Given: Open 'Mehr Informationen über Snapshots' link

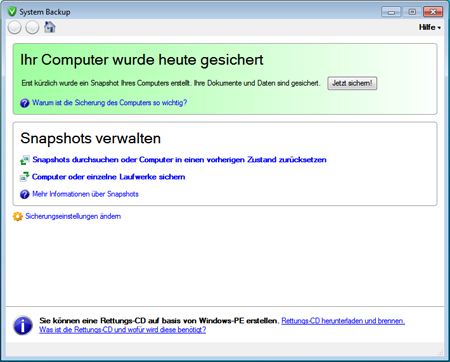Looking at the screenshot, I should [x=85, y=194].
